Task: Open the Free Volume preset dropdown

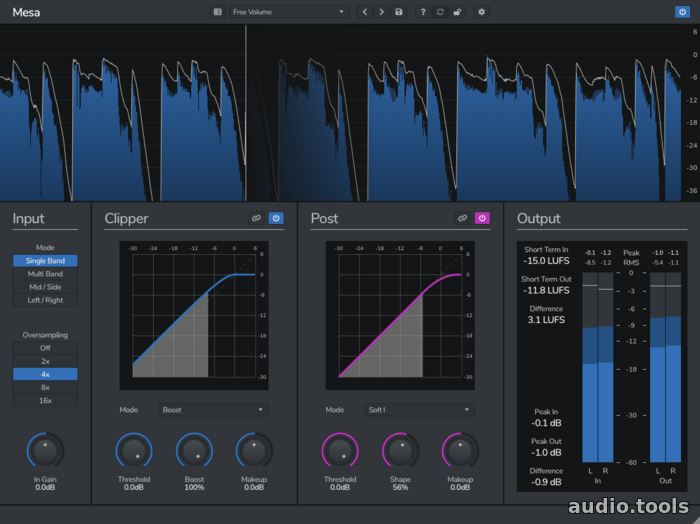Action: click(288, 12)
